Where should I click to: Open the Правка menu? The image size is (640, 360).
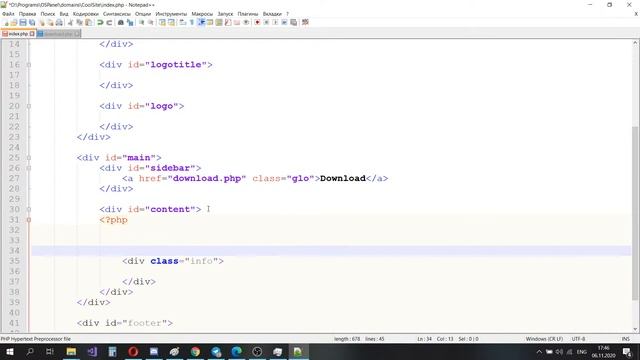tap(27, 14)
